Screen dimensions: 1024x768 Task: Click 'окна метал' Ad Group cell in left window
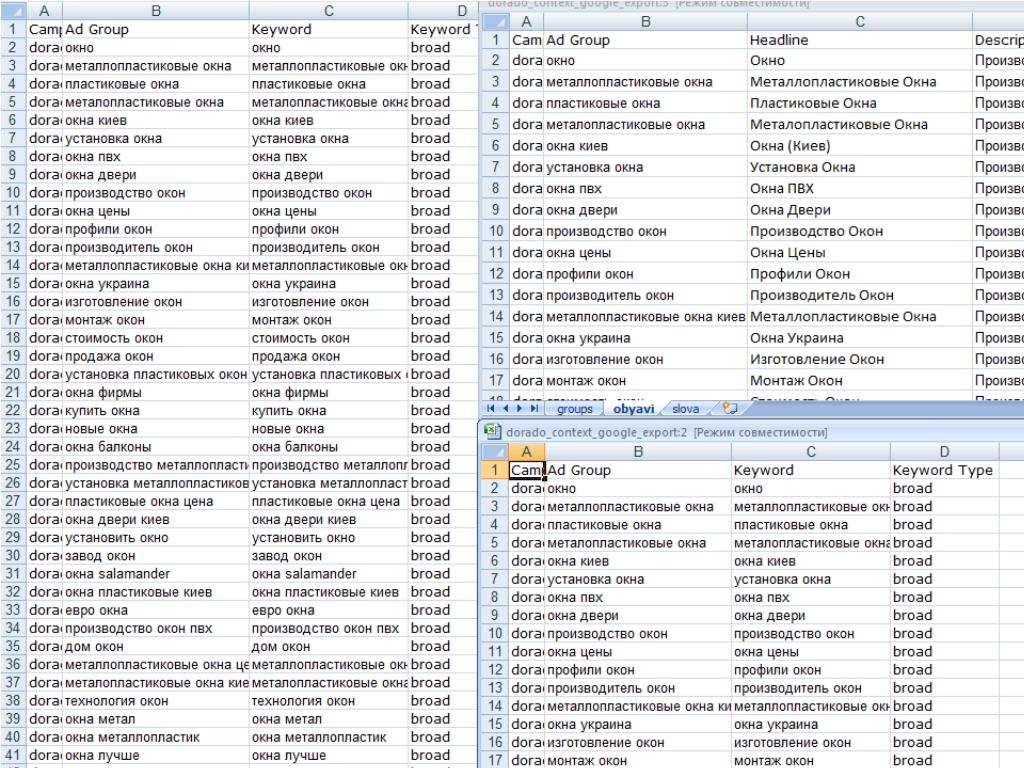point(156,719)
